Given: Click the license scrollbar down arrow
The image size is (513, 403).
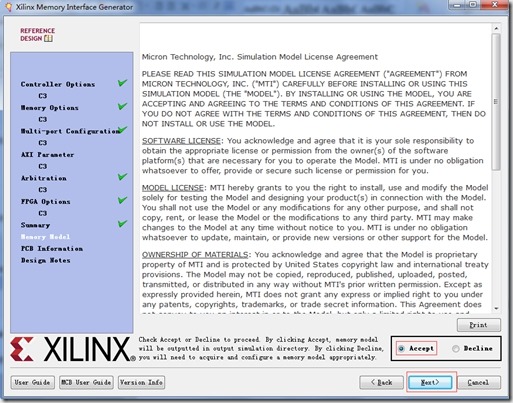Looking at the screenshot, I should pyautogui.click(x=496, y=309).
